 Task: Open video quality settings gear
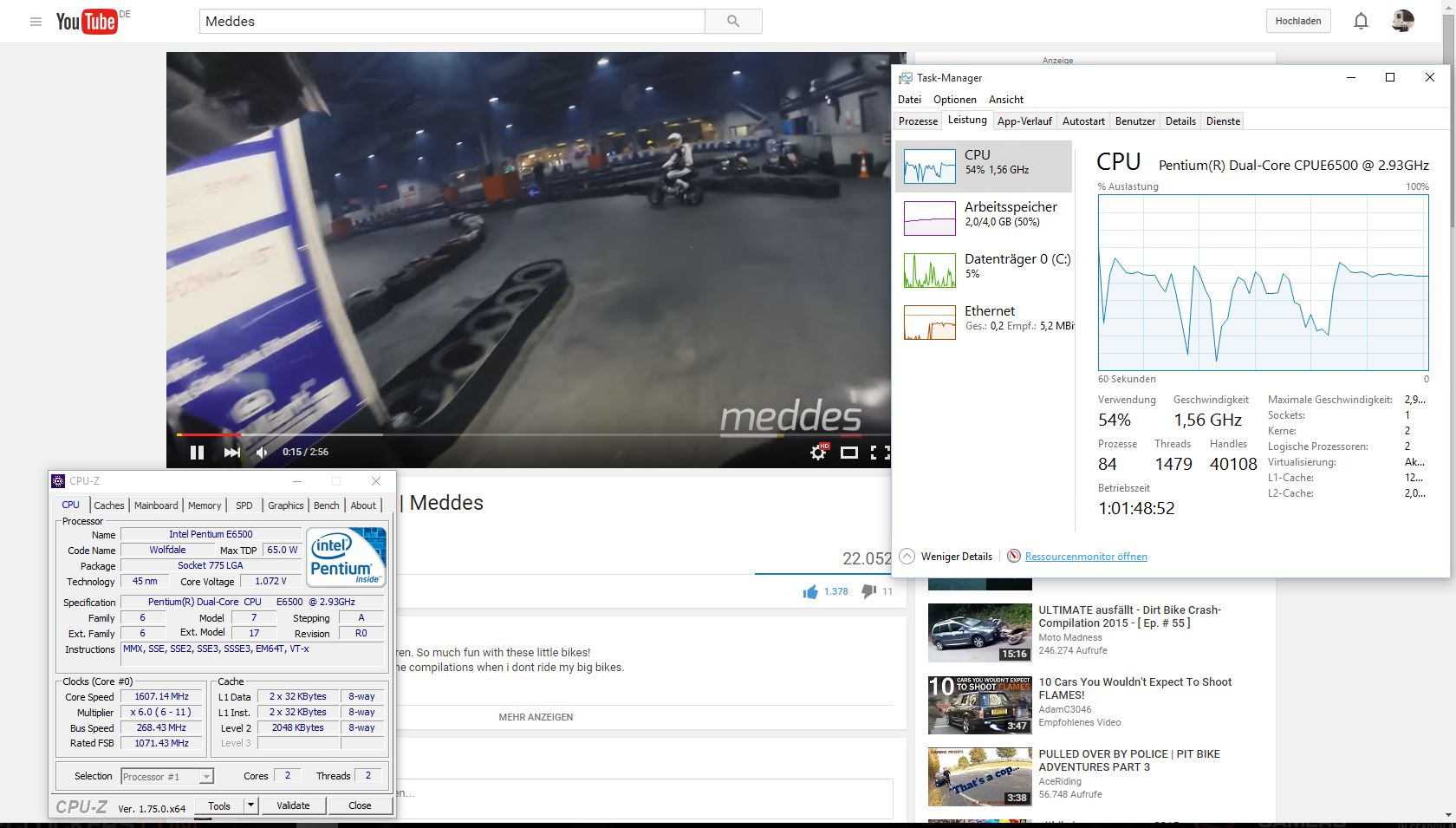pyautogui.click(x=818, y=452)
